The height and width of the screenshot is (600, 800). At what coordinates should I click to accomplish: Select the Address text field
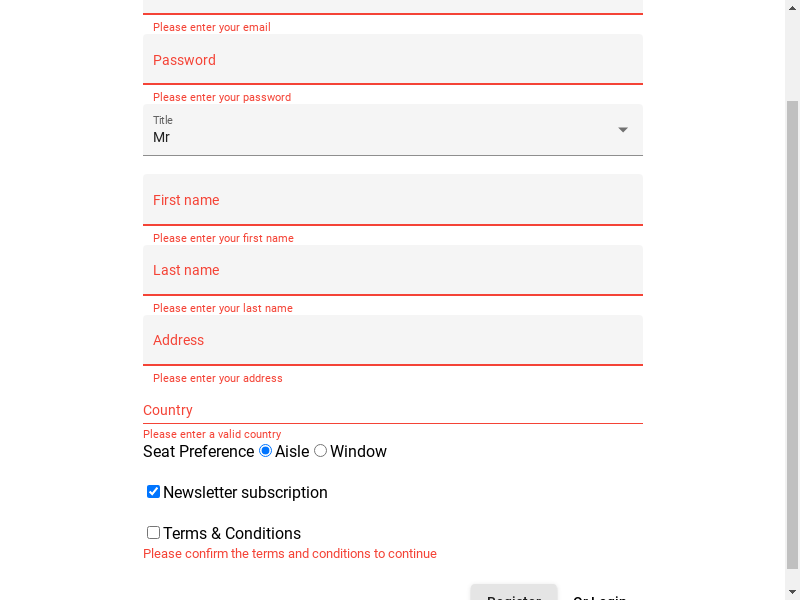[x=392, y=340]
